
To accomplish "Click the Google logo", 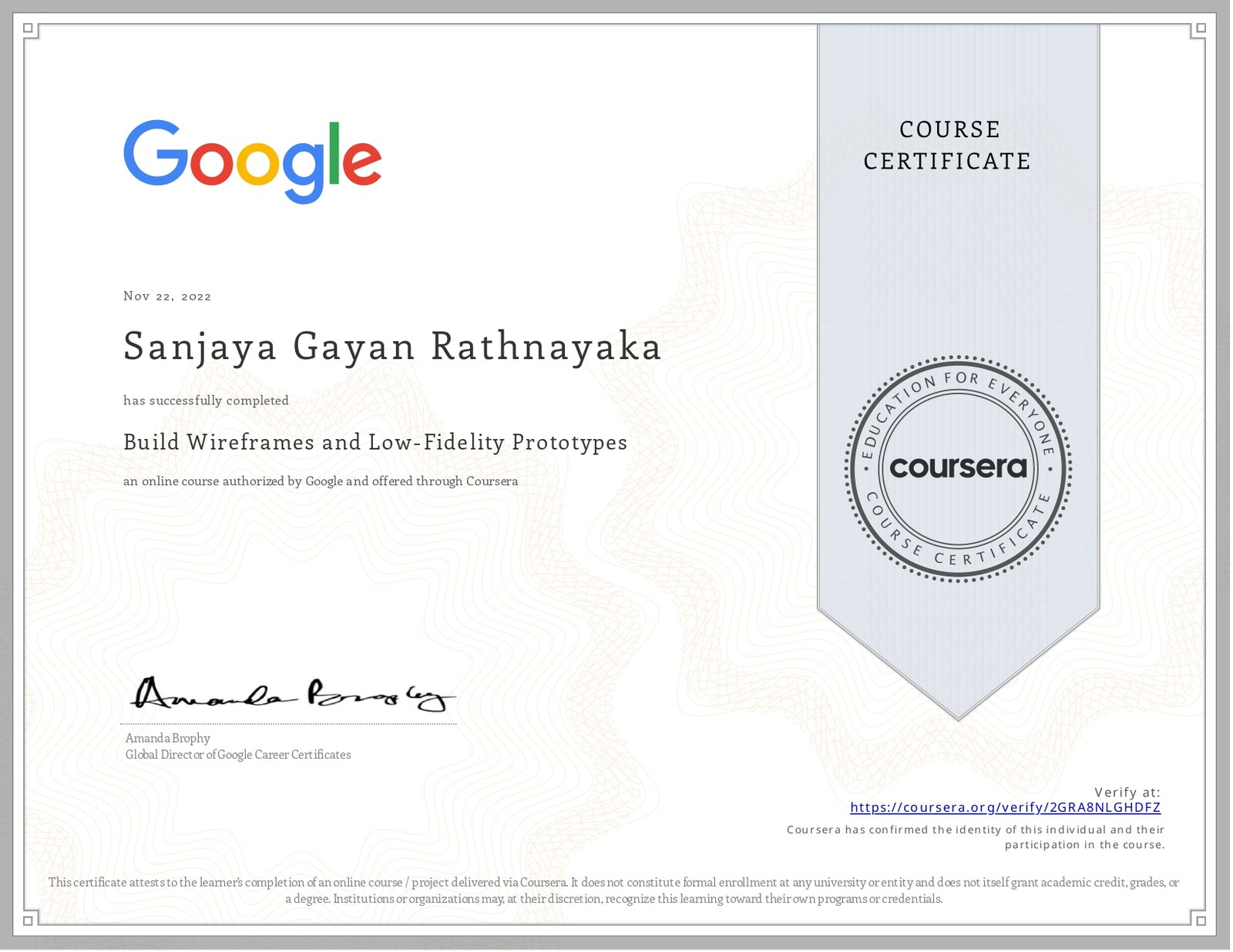I will pyautogui.click(x=253, y=162).
